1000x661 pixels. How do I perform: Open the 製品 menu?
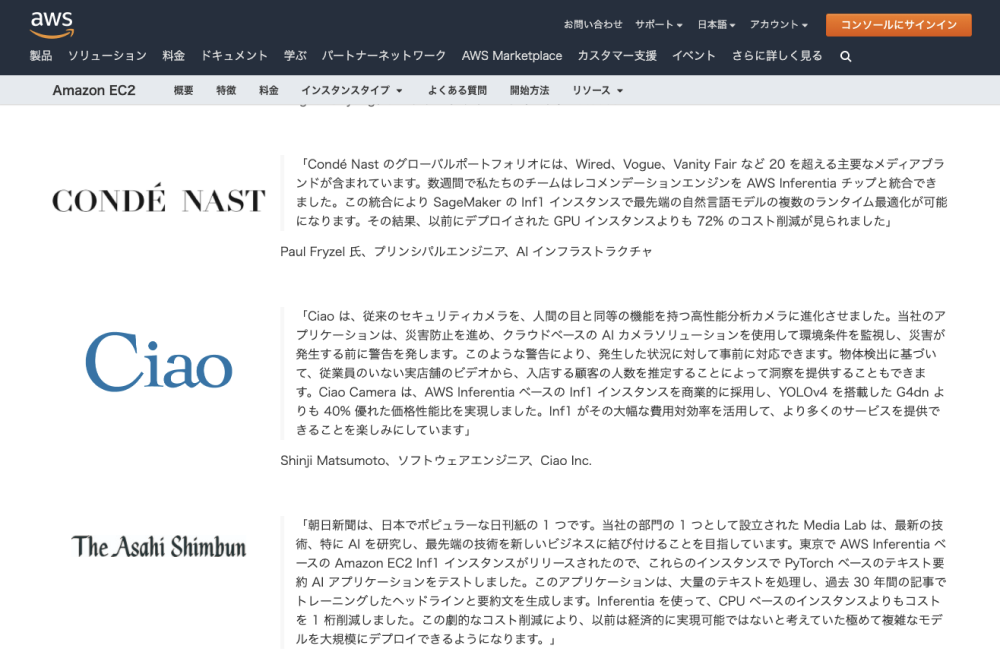pos(41,56)
